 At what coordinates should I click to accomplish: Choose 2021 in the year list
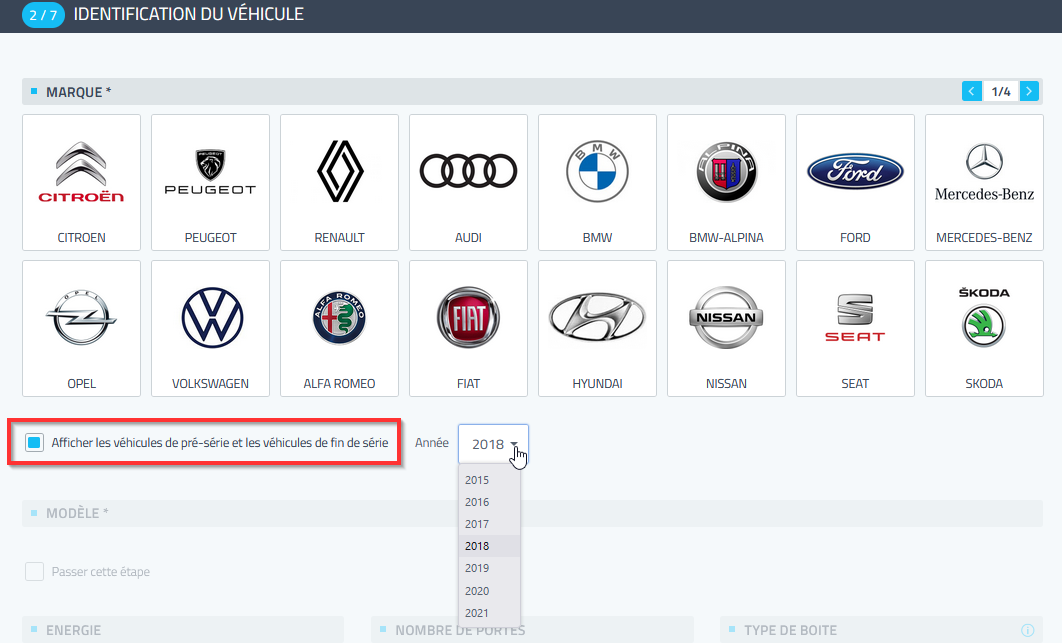489,613
